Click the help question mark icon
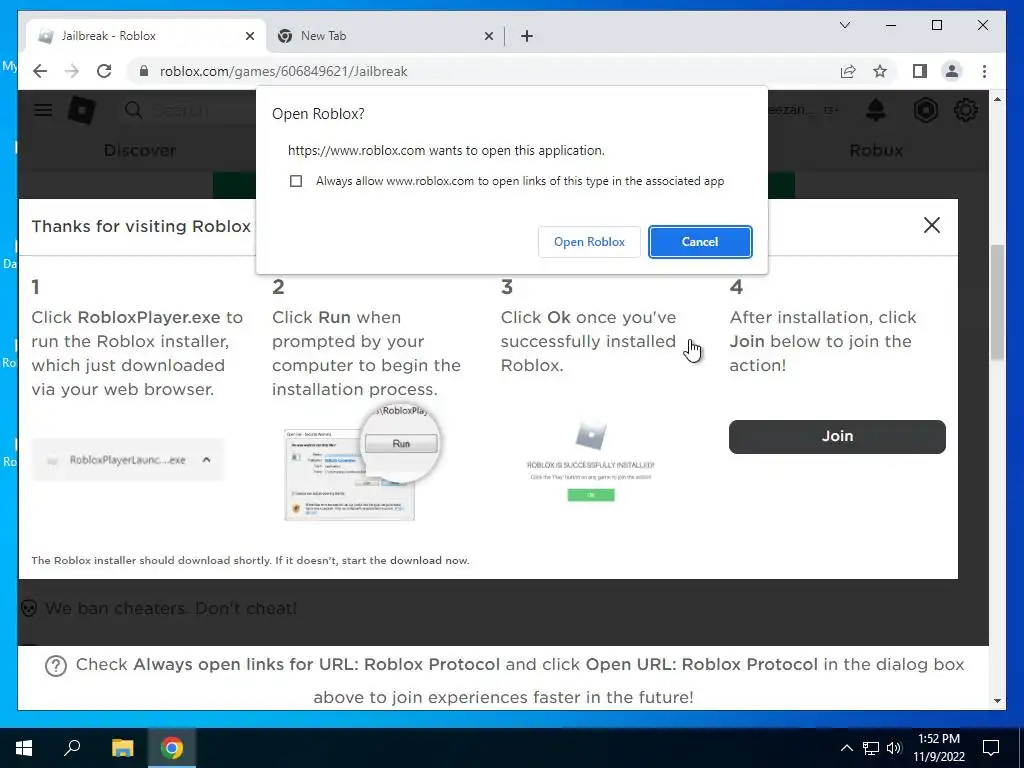The width and height of the screenshot is (1024, 768). click(x=56, y=665)
